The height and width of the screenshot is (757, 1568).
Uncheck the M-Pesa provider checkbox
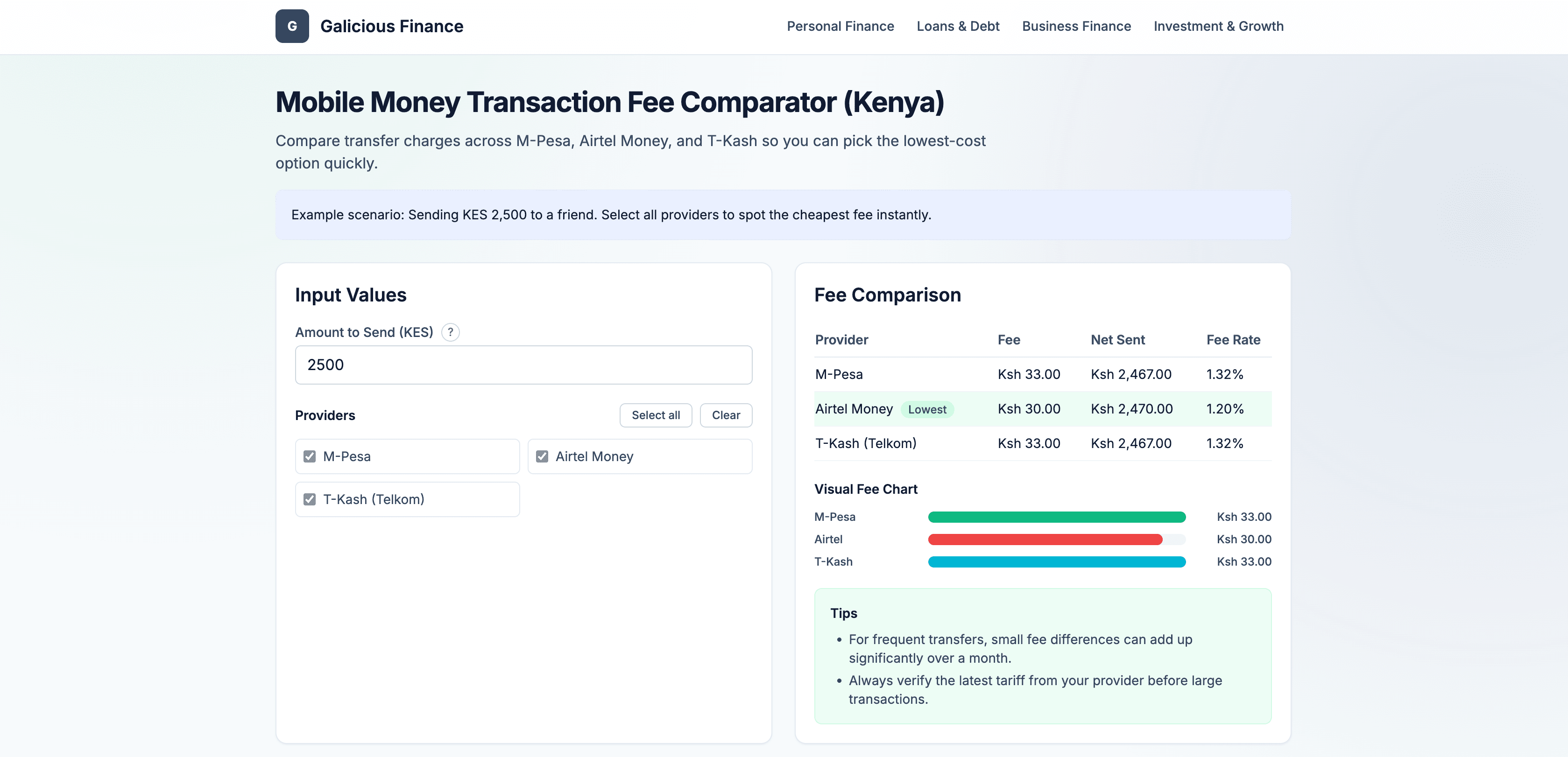(311, 456)
